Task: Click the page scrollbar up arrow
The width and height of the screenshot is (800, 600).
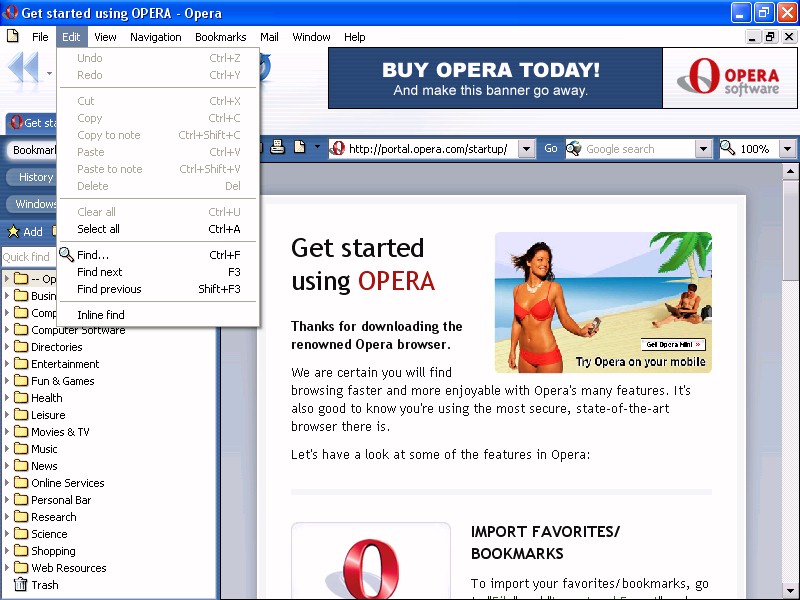Action: [790, 171]
